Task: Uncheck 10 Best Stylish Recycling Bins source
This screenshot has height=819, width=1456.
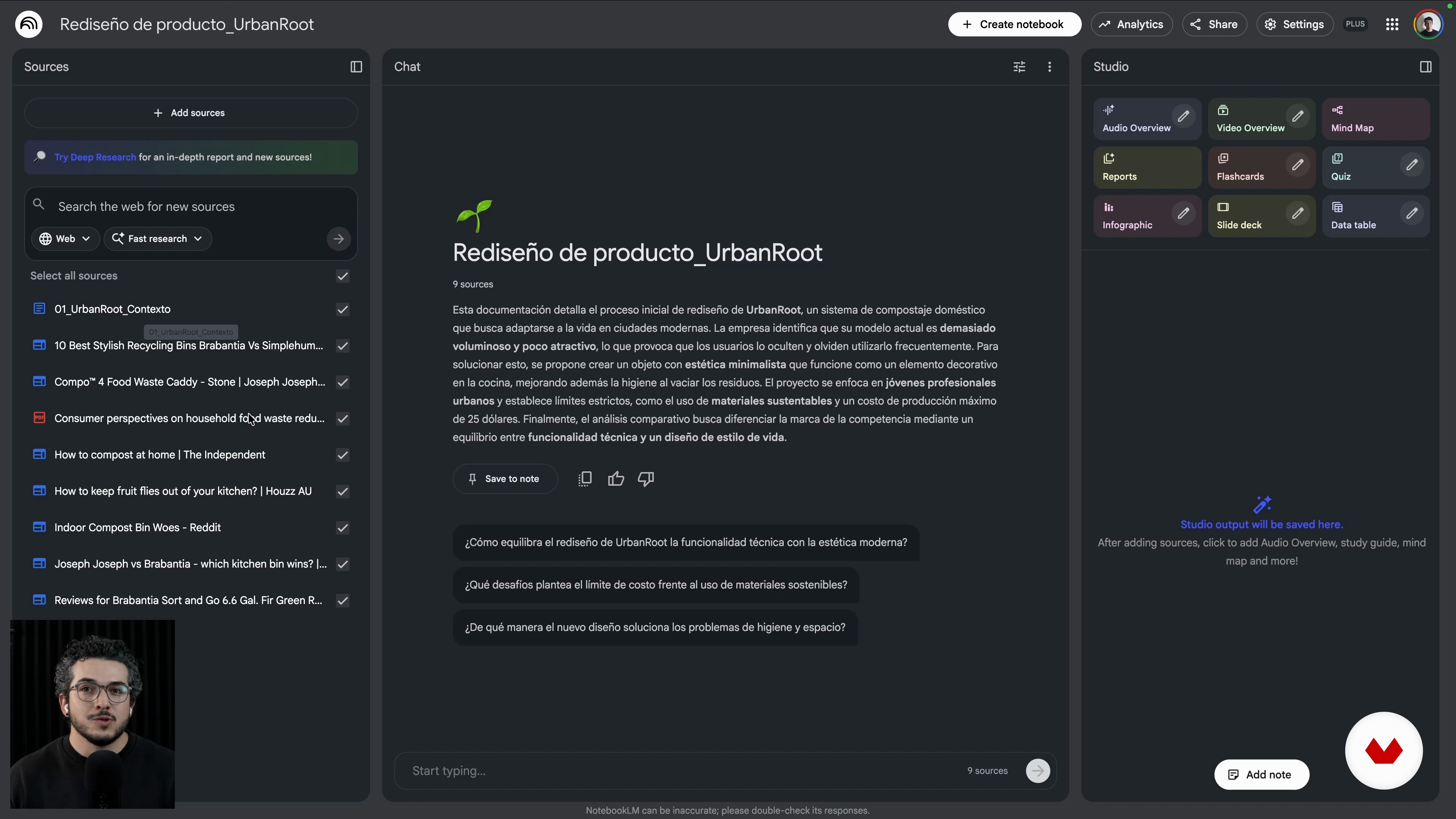Action: [342, 346]
